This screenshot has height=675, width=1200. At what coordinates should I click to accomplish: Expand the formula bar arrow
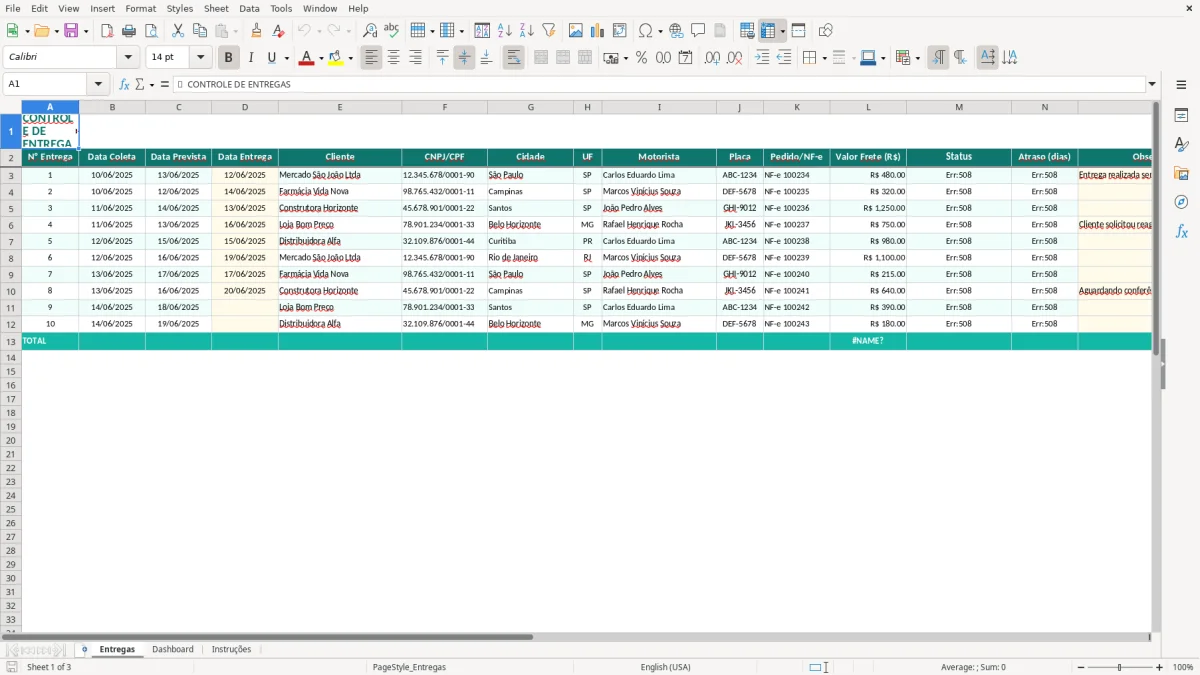pyautogui.click(x=1153, y=84)
